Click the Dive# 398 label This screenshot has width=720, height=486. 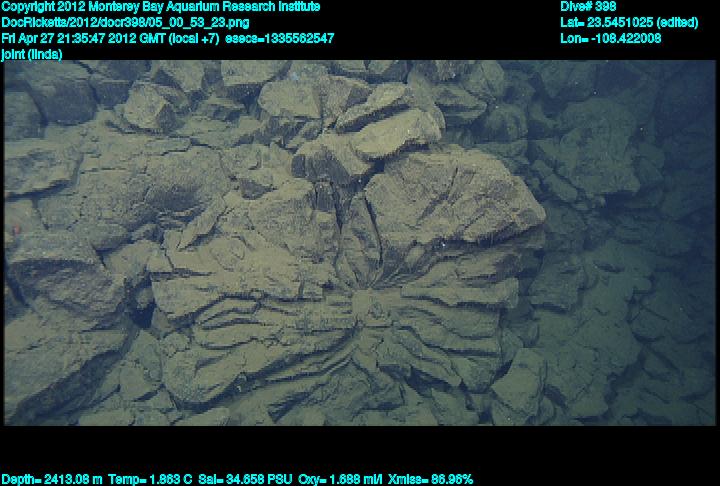pyautogui.click(x=588, y=6)
